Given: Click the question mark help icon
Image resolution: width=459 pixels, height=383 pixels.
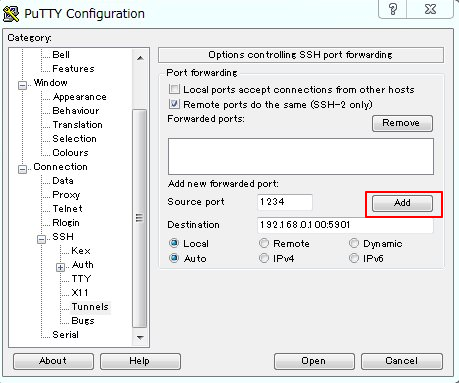Looking at the screenshot, I should point(393,9).
